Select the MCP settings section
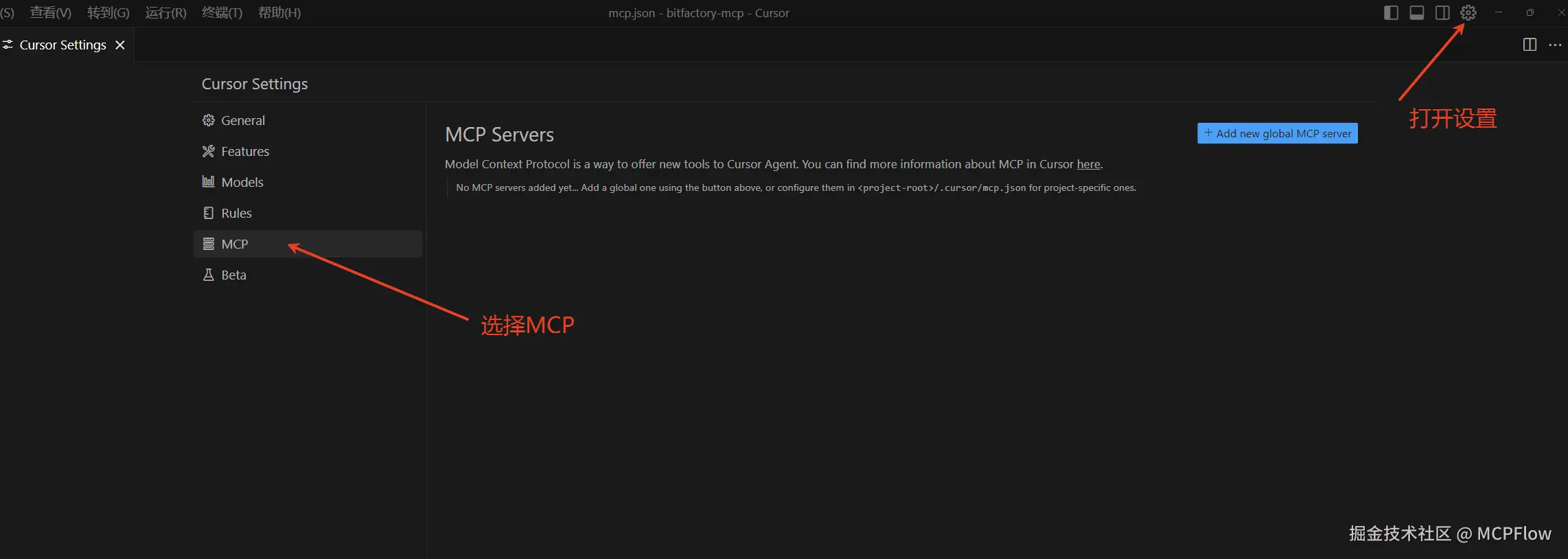1568x559 pixels. (308, 244)
